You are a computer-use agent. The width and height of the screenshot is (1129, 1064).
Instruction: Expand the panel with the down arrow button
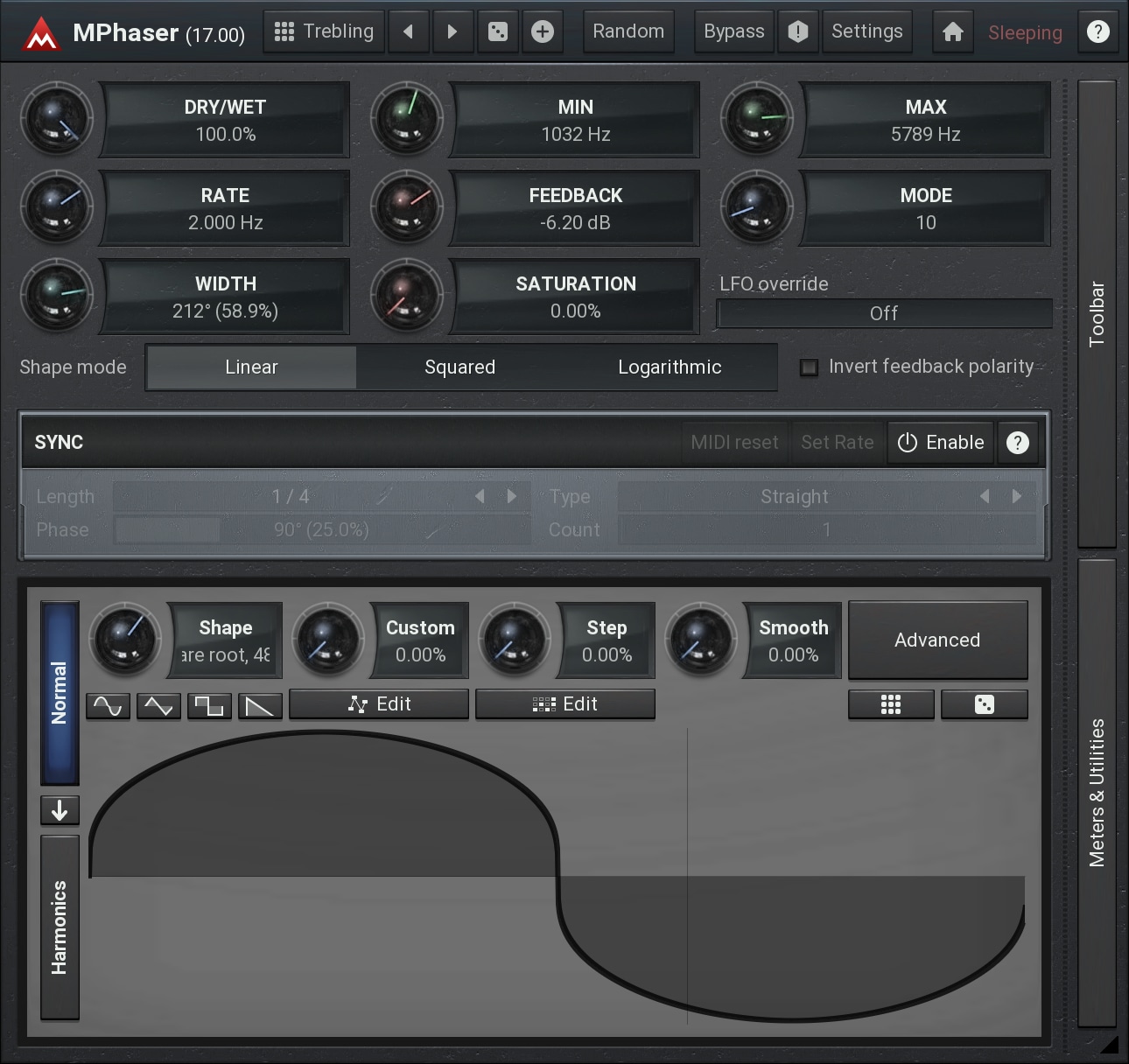[x=60, y=811]
